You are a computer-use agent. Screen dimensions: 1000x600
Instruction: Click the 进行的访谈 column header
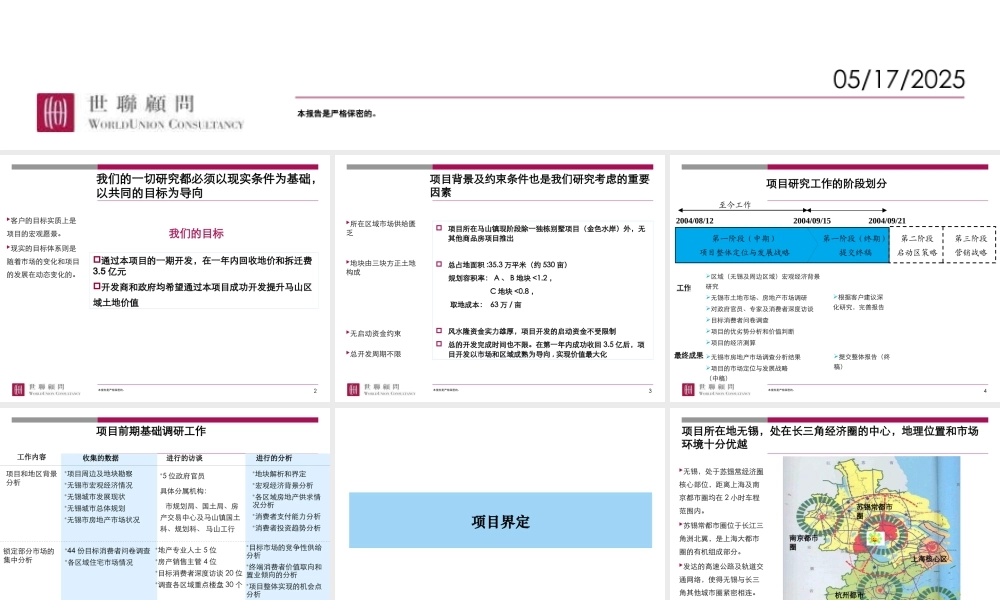184,458
